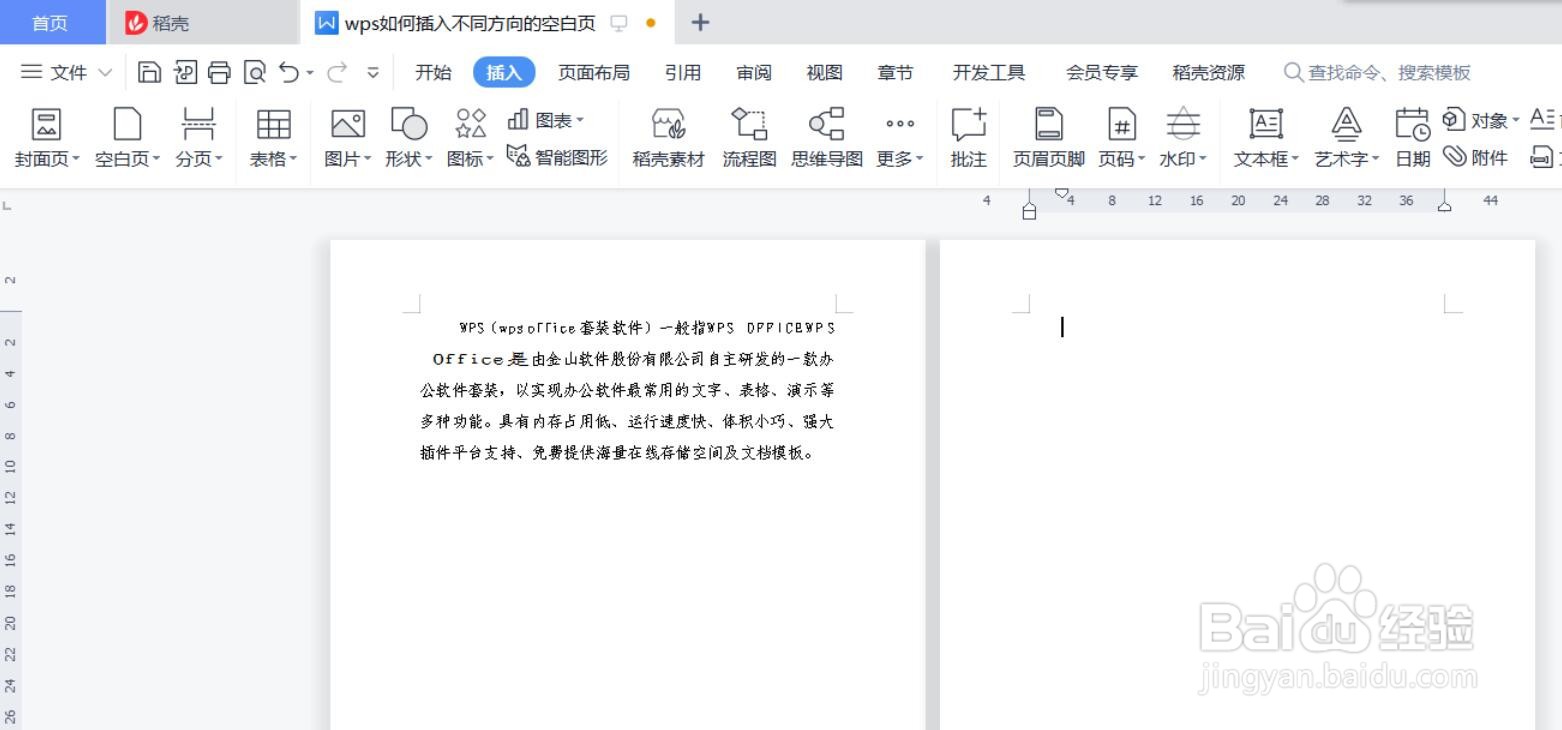Click the display mode icon on document tab

click(x=619, y=22)
